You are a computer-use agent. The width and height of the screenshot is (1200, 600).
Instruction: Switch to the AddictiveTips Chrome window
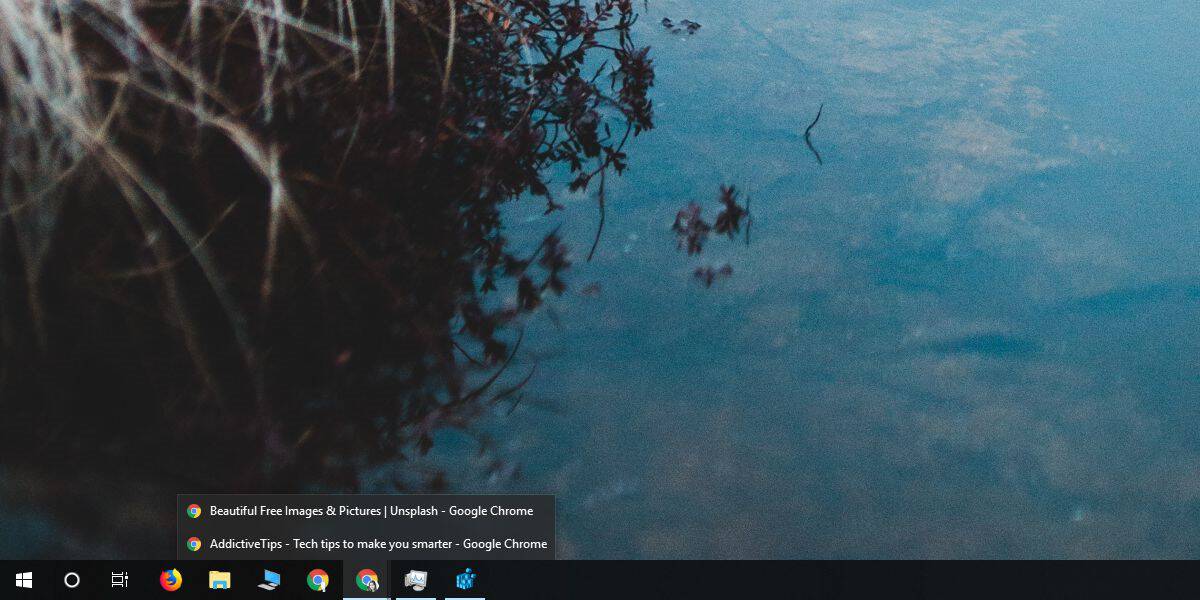366,544
